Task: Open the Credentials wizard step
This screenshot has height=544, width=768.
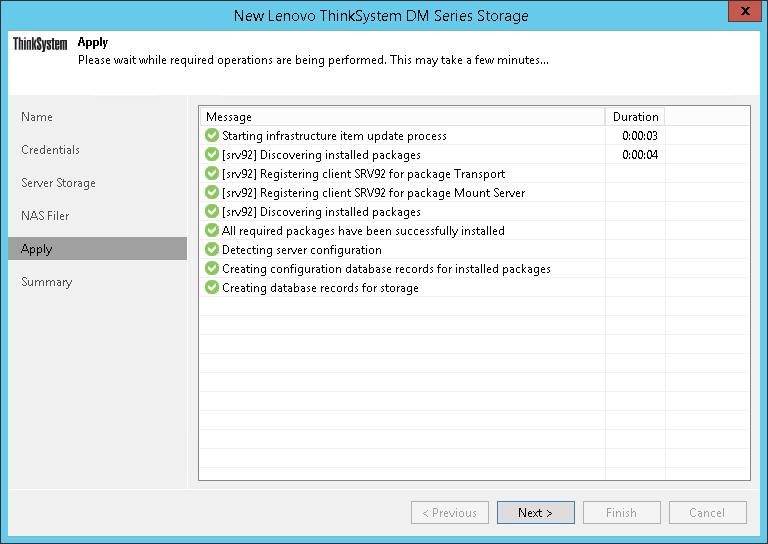Action: pos(50,150)
